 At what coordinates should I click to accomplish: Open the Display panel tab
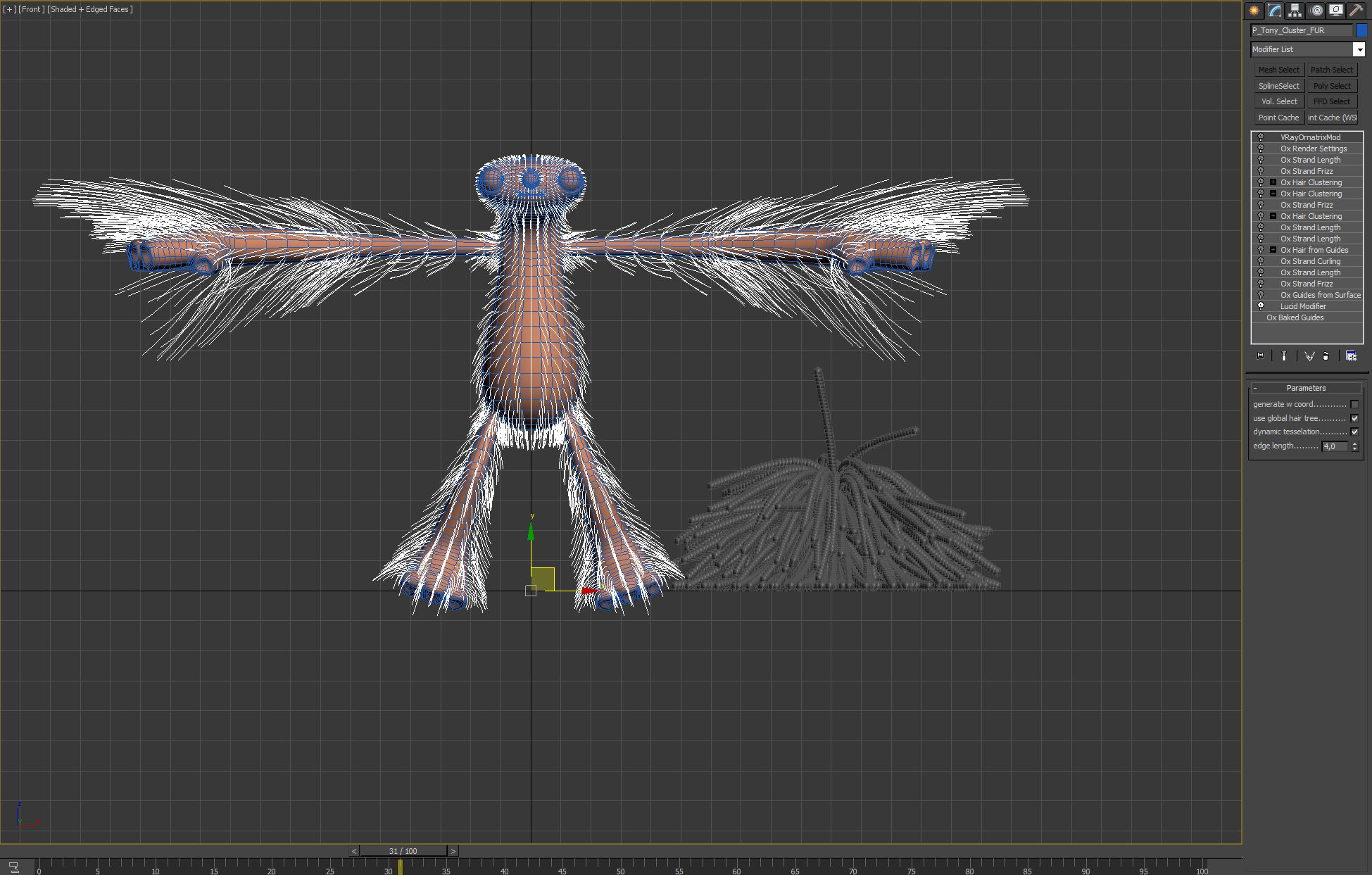(x=1335, y=10)
